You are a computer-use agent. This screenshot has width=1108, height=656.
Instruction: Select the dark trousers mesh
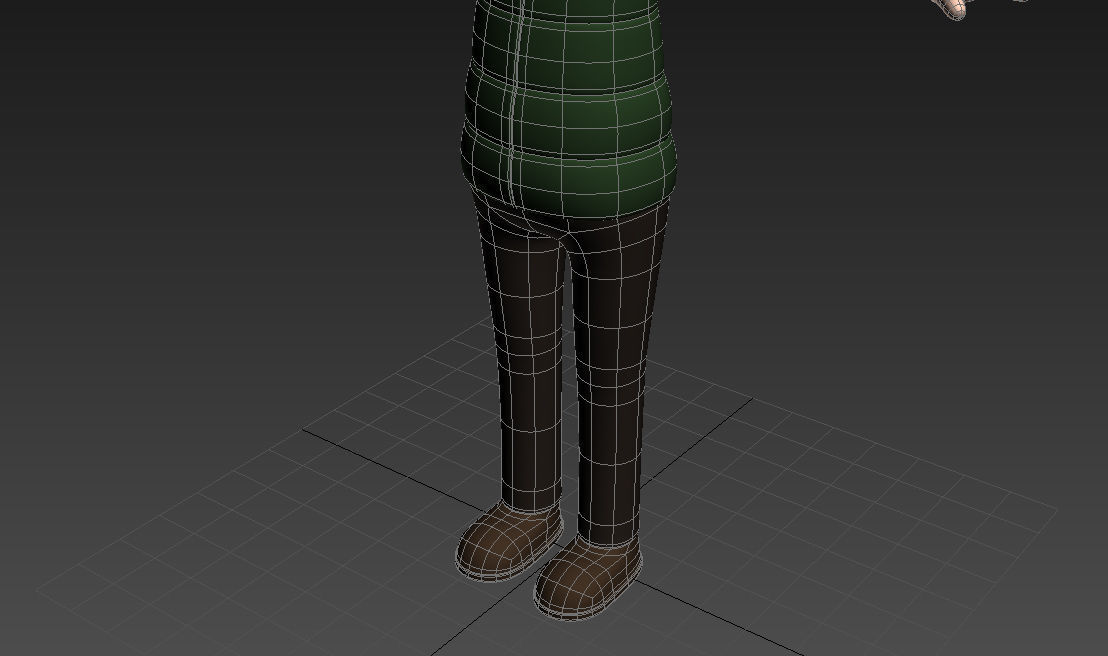pyautogui.click(x=570, y=368)
